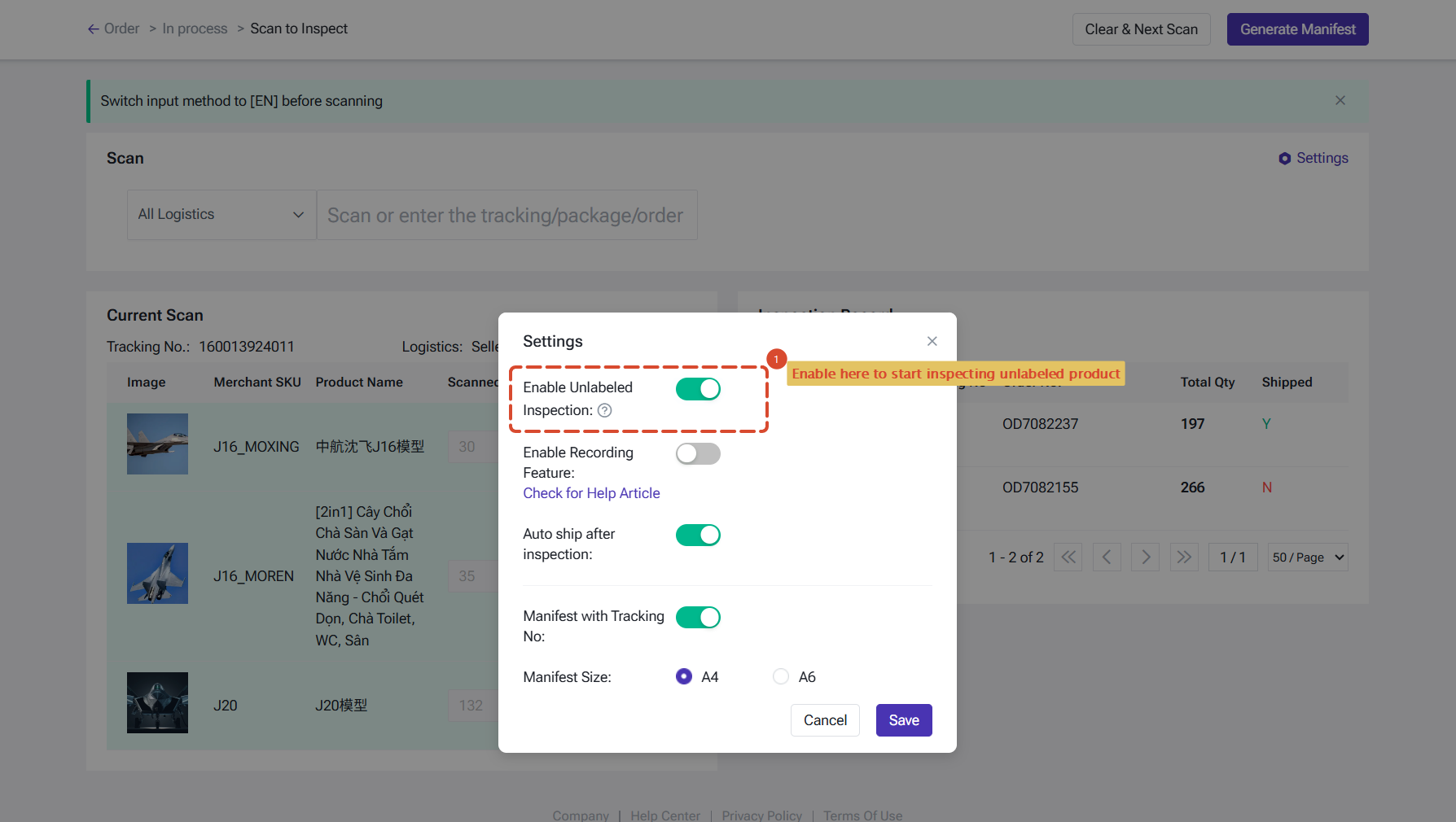Click the Help Center footer link

click(665, 815)
